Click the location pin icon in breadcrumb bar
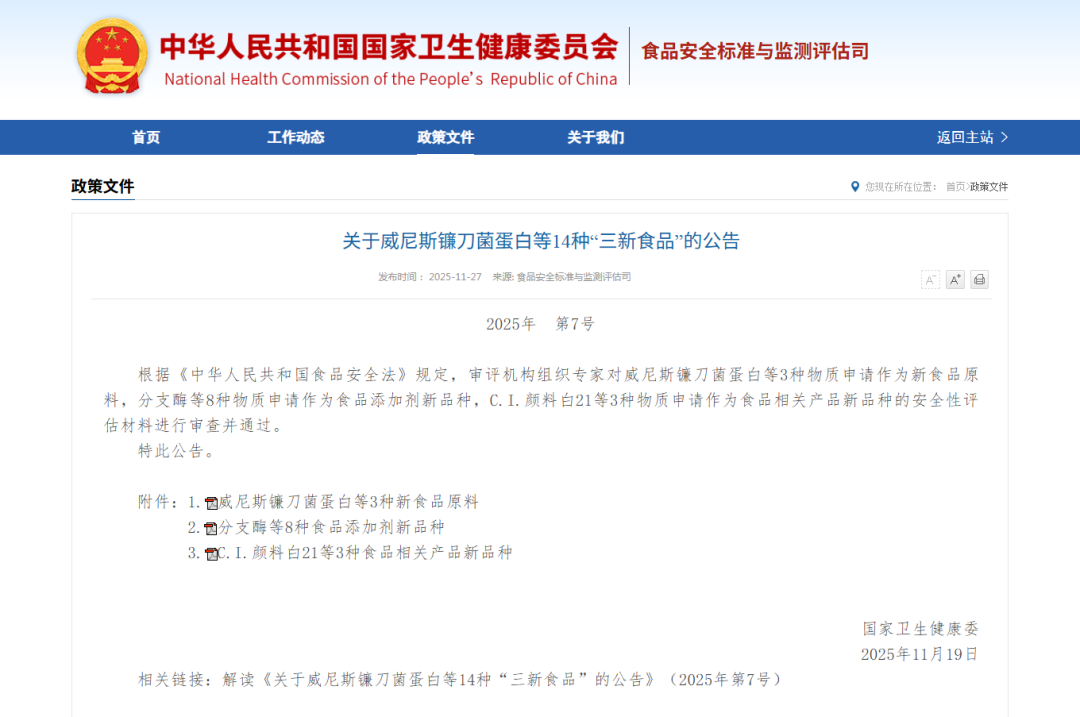The height and width of the screenshot is (717, 1080). 854,187
